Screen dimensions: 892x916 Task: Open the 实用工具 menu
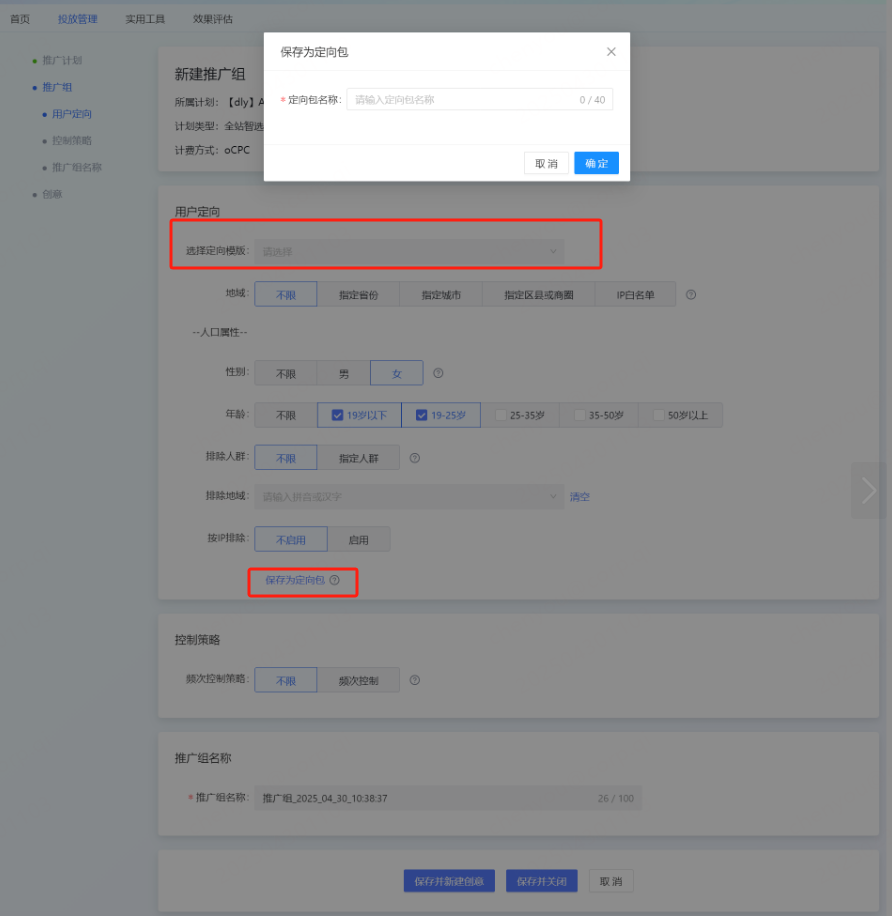(145, 19)
